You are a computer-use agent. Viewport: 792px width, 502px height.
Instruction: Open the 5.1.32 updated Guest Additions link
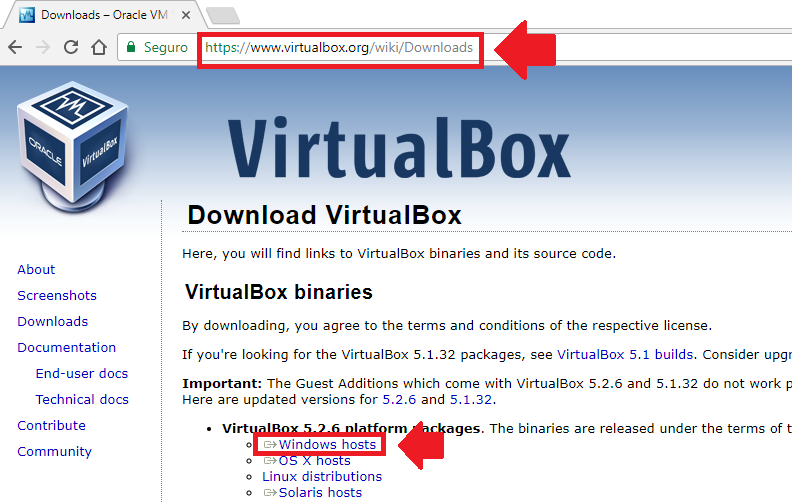click(x=471, y=399)
